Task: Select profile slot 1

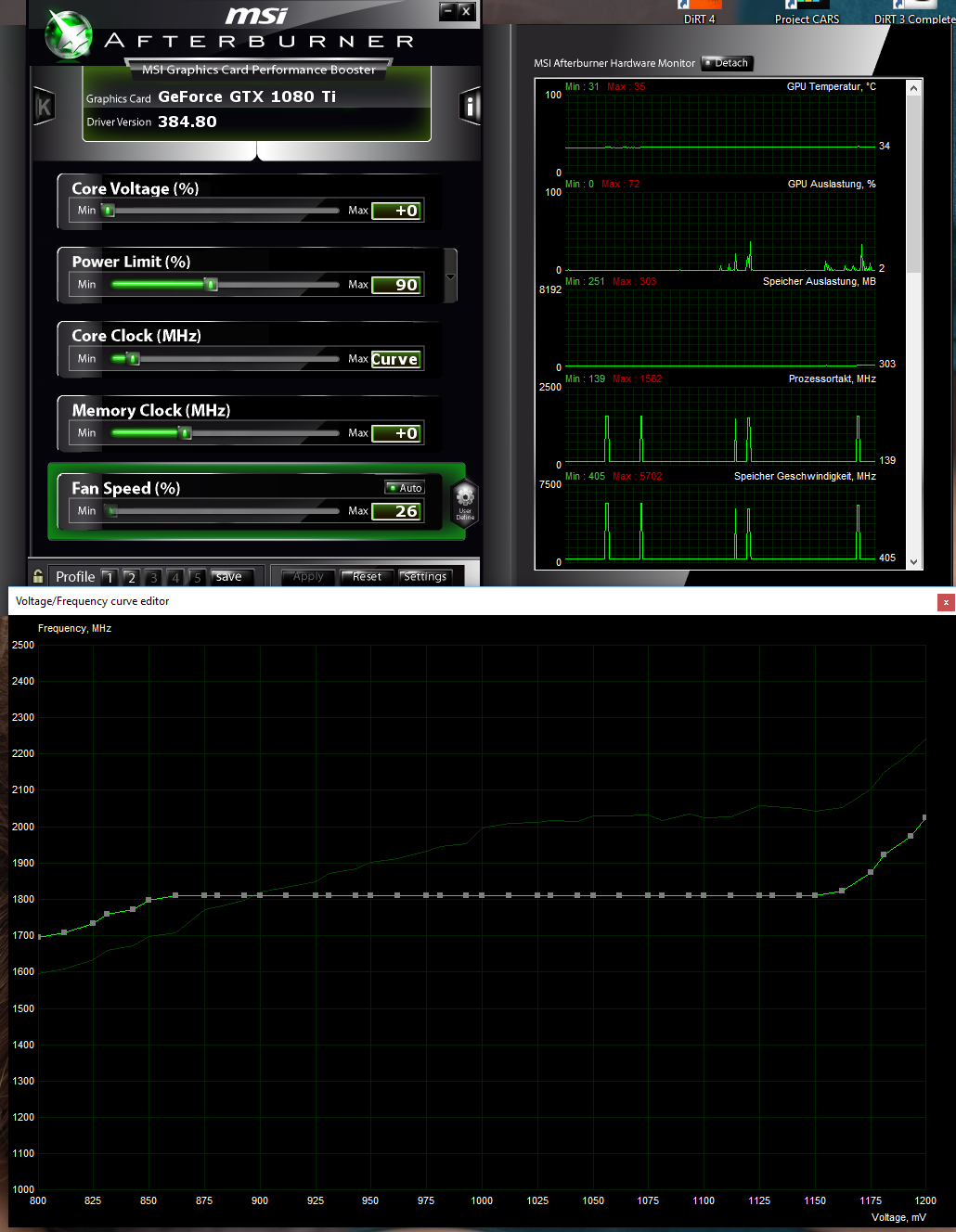Action: [x=110, y=577]
